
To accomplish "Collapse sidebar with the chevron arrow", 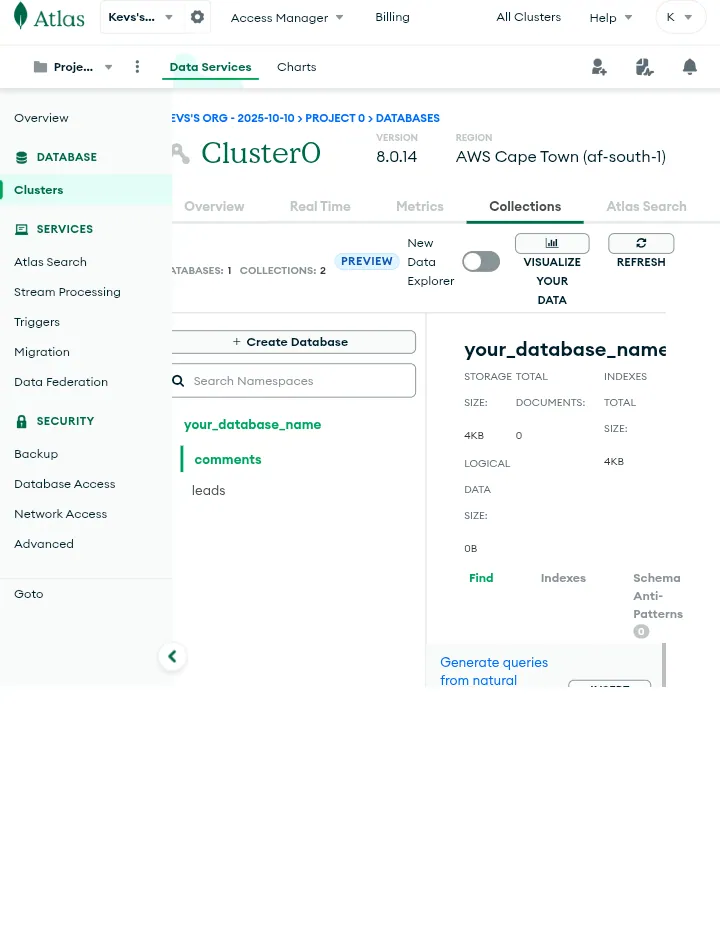I will click(x=172, y=656).
